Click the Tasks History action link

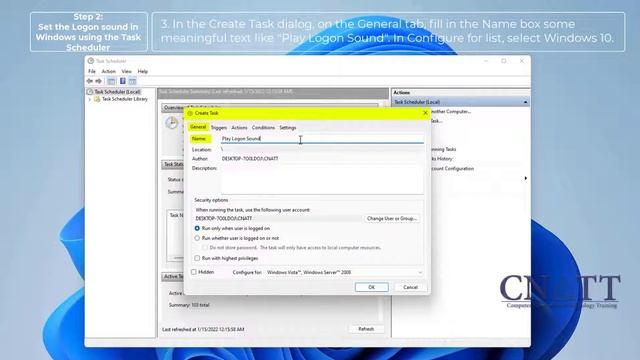[x=442, y=159]
